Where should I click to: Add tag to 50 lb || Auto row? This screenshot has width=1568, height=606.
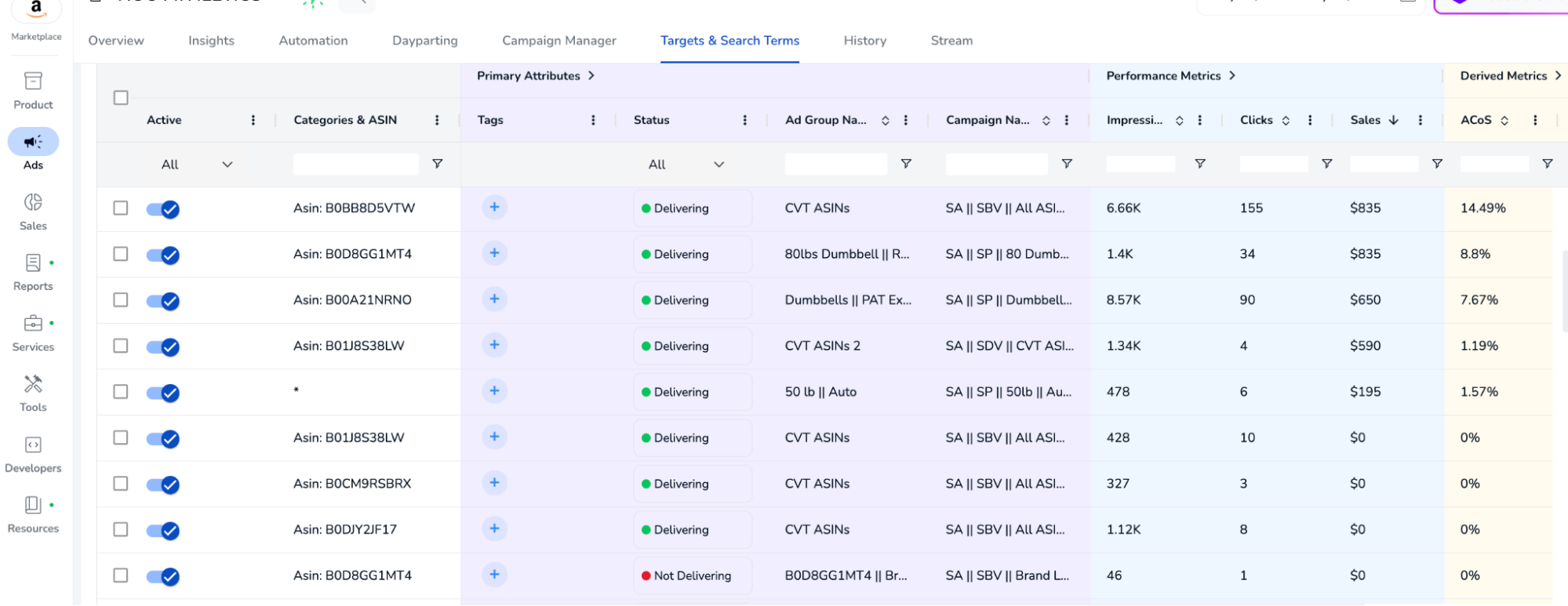pos(494,390)
